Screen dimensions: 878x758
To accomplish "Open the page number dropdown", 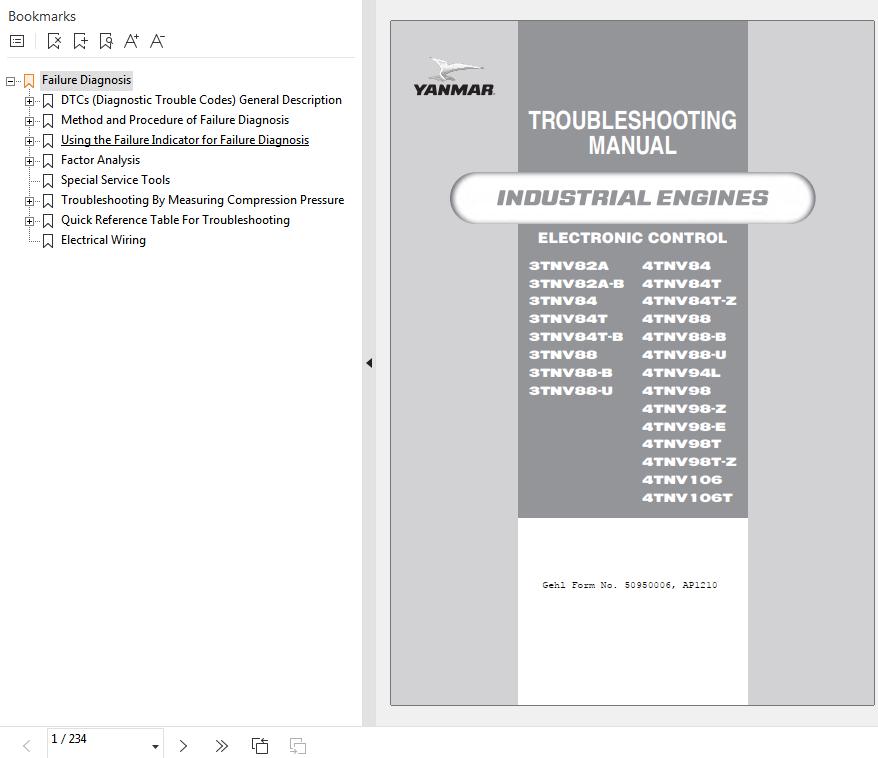I will pos(155,746).
